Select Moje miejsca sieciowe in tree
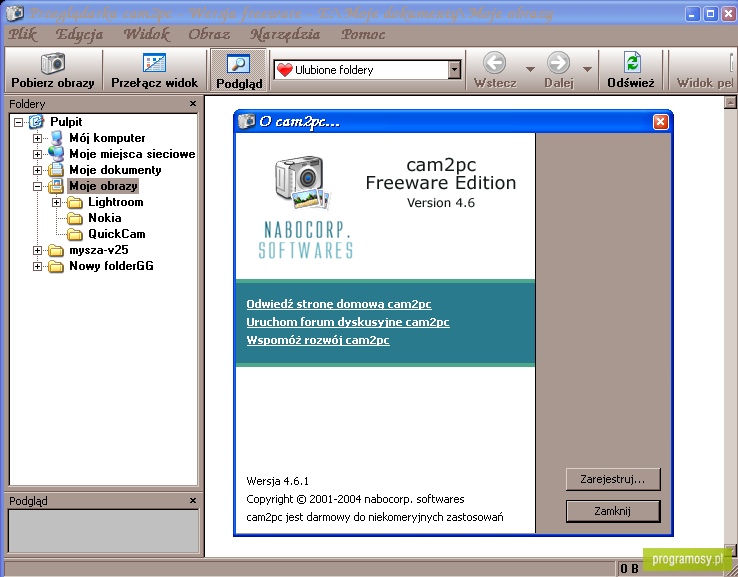This screenshot has height=577, width=738. (132, 154)
